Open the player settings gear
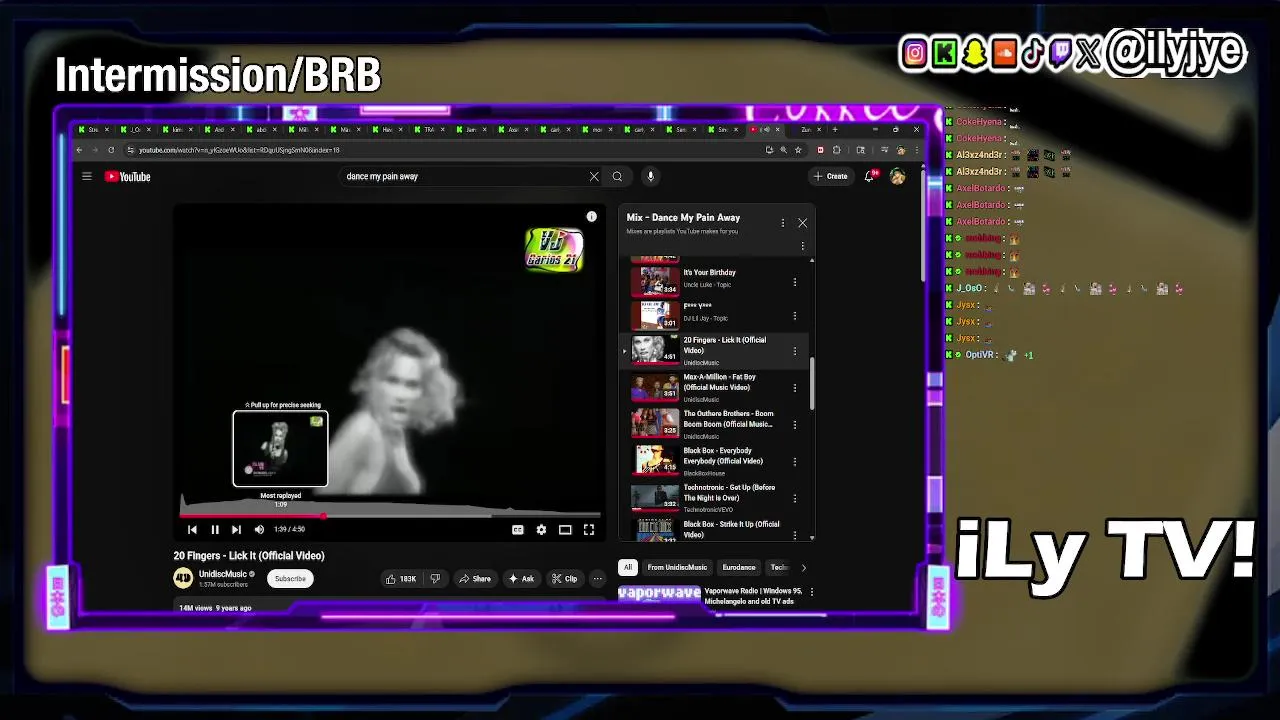 click(541, 530)
